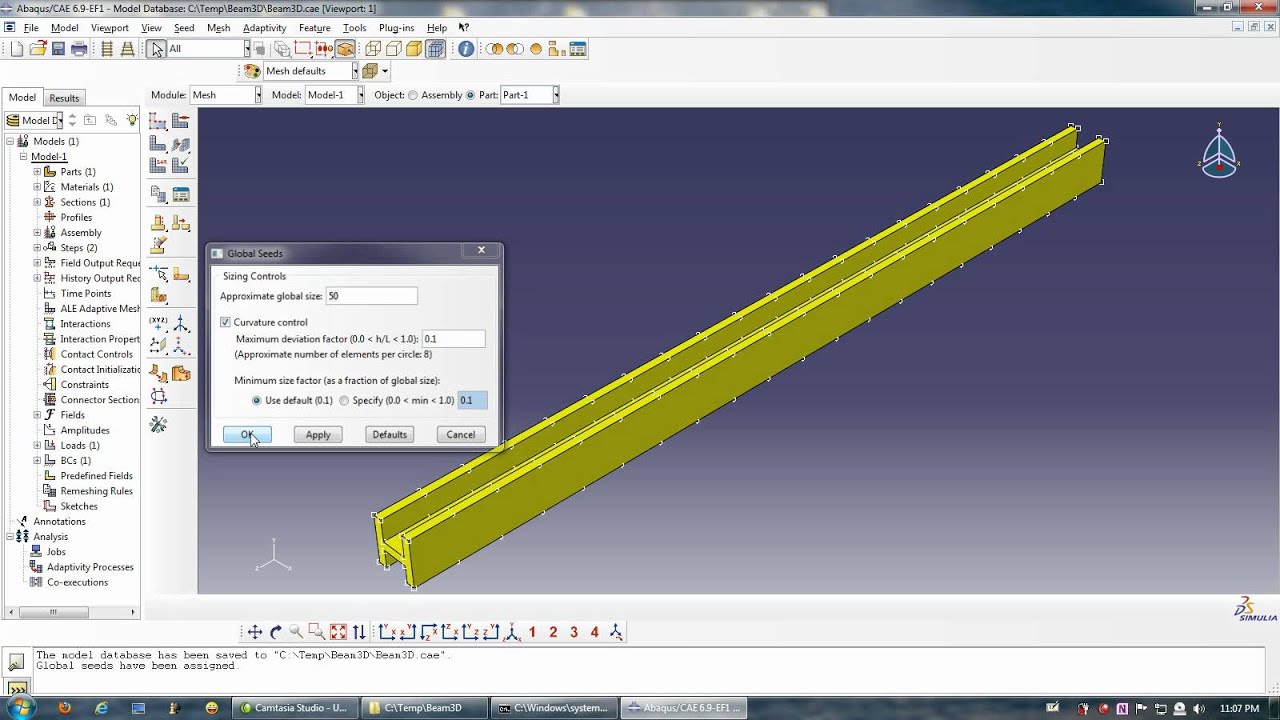Image resolution: width=1280 pixels, height=720 pixels.
Task: Select Loads (1) in the model tree
Action: 80,445
